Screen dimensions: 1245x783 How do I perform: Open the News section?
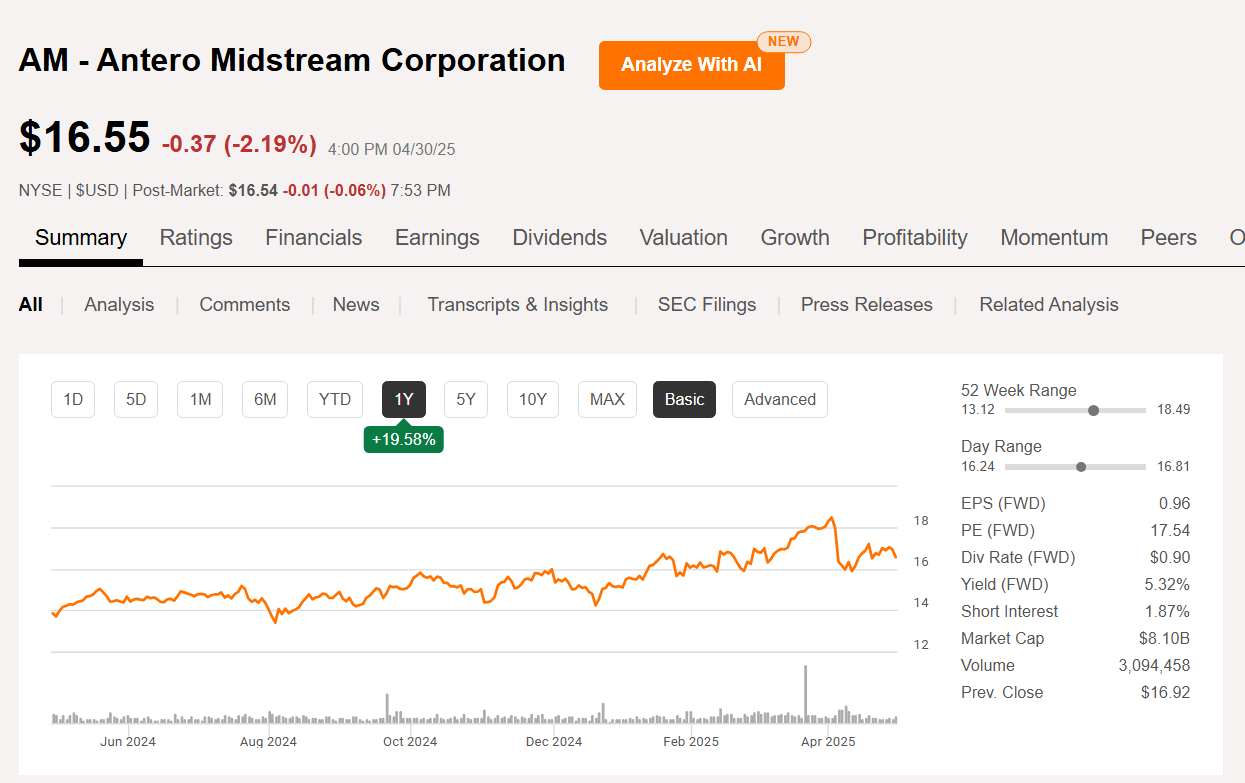[356, 304]
